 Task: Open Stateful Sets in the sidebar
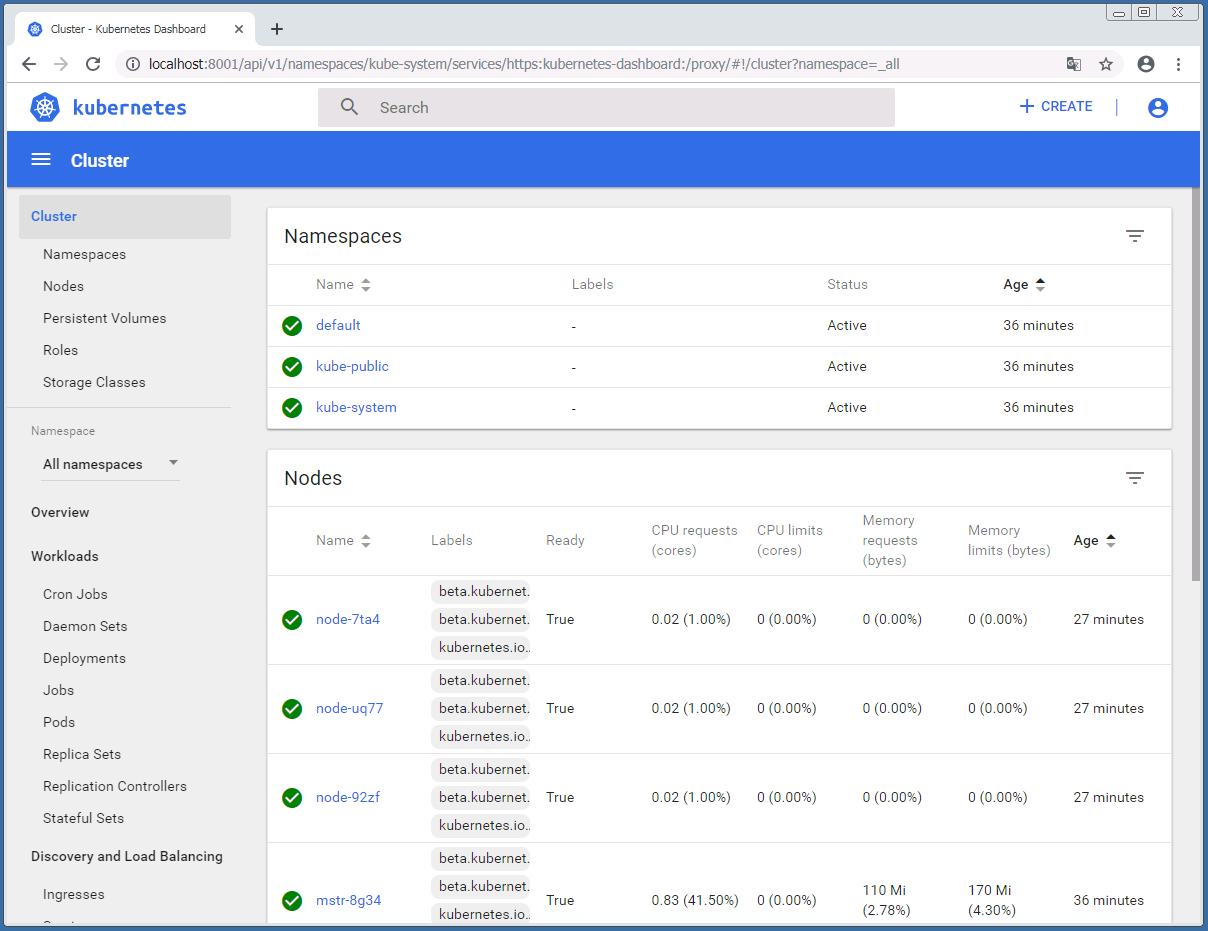(84, 819)
